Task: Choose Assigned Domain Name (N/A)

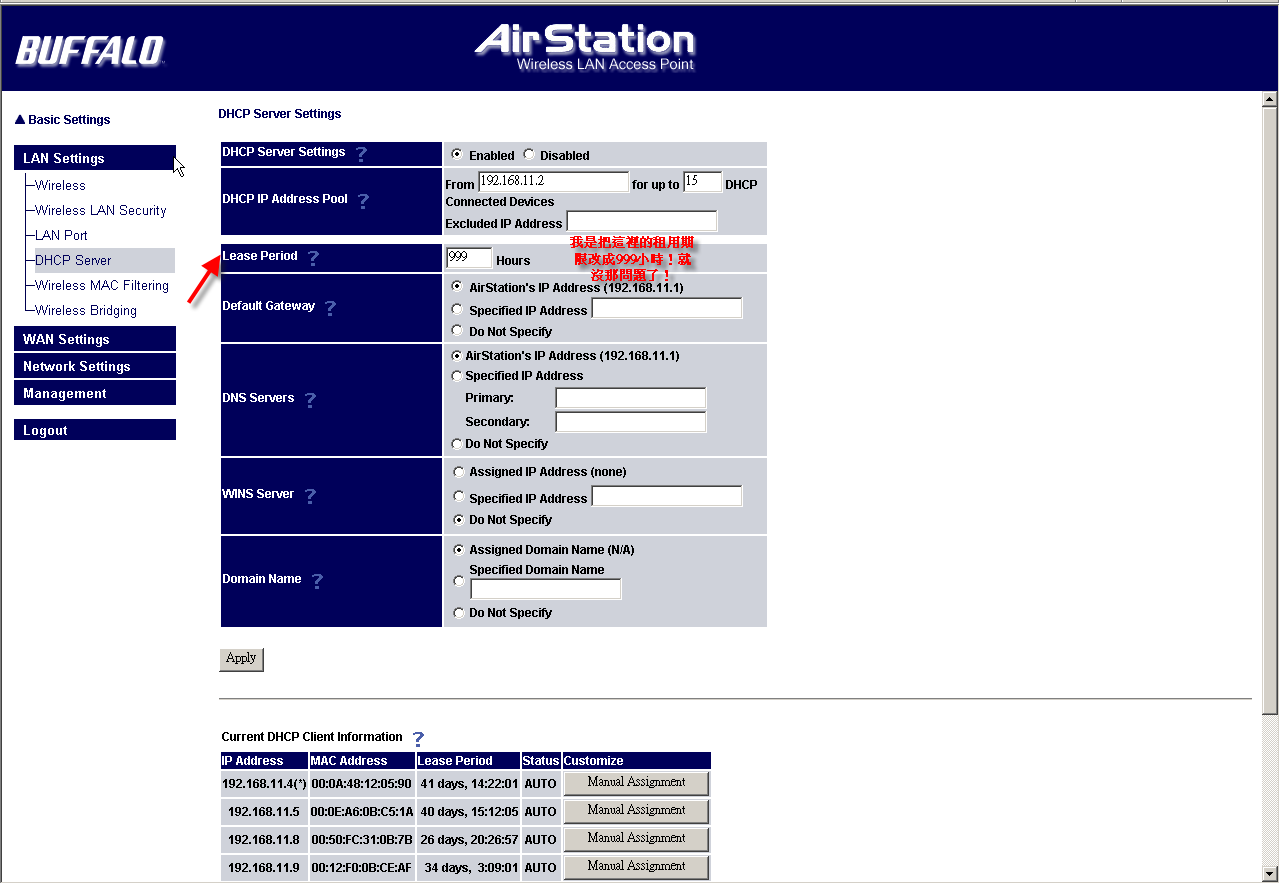Action: point(459,549)
